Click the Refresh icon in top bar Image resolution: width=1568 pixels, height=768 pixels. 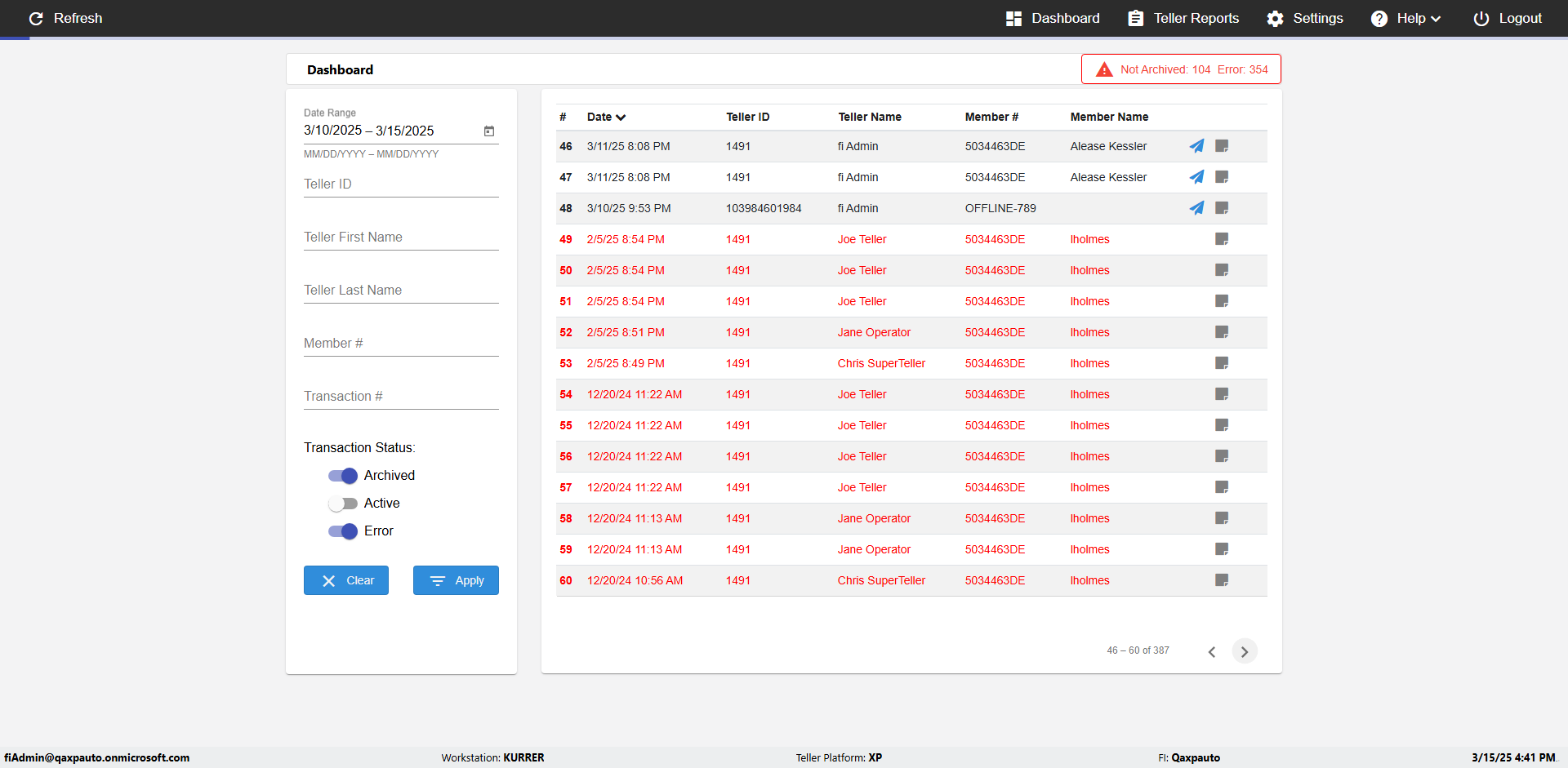click(x=36, y=19)
